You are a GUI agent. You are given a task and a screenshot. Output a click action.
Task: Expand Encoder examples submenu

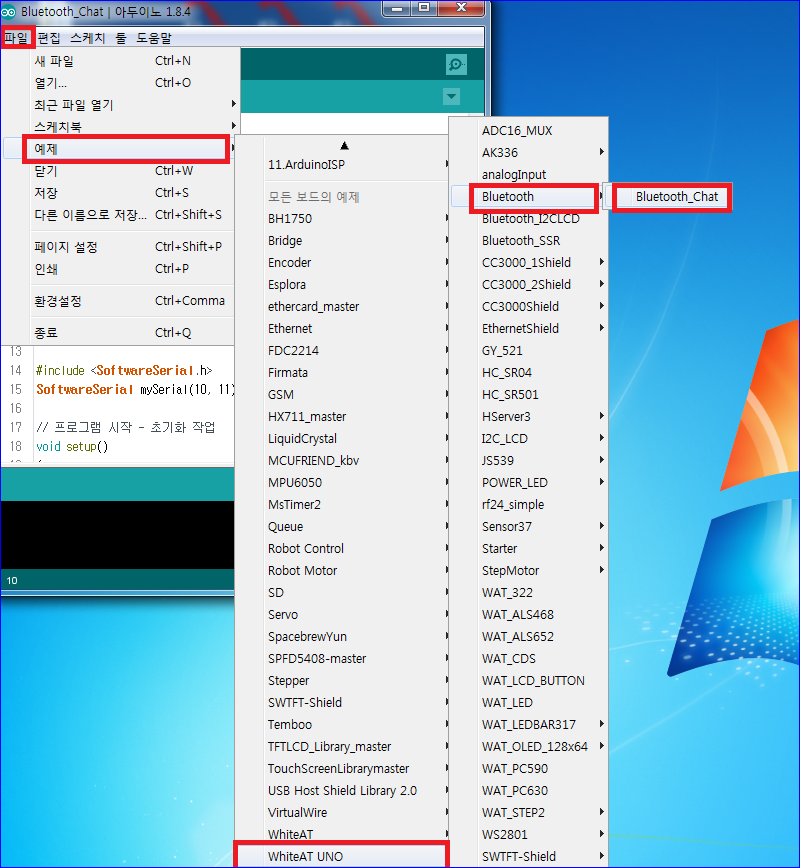[x=343, y=262]
